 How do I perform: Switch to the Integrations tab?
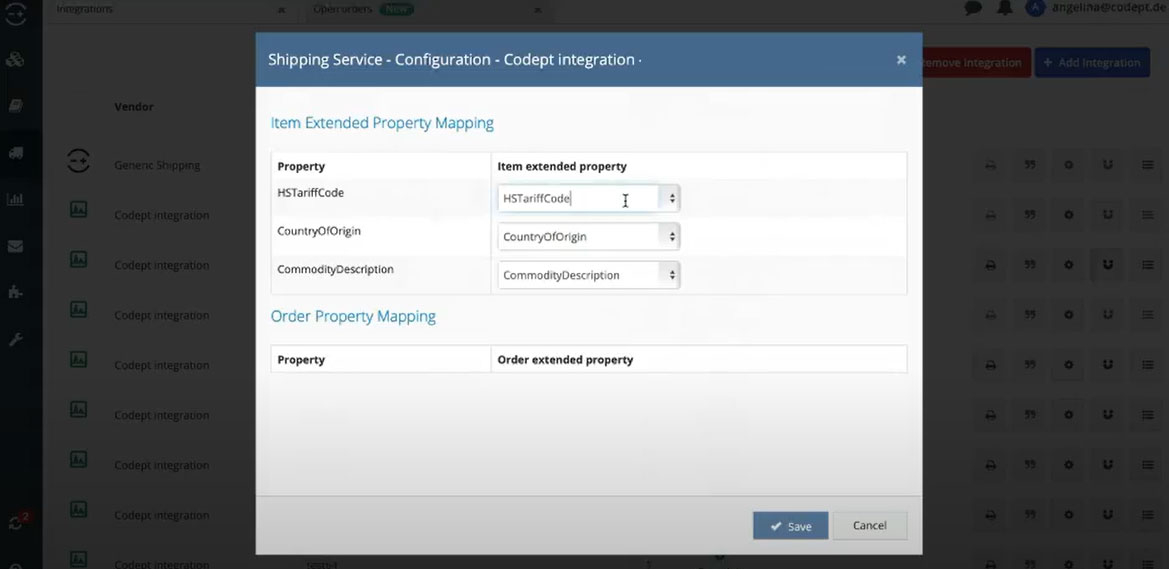pos(85,10)
